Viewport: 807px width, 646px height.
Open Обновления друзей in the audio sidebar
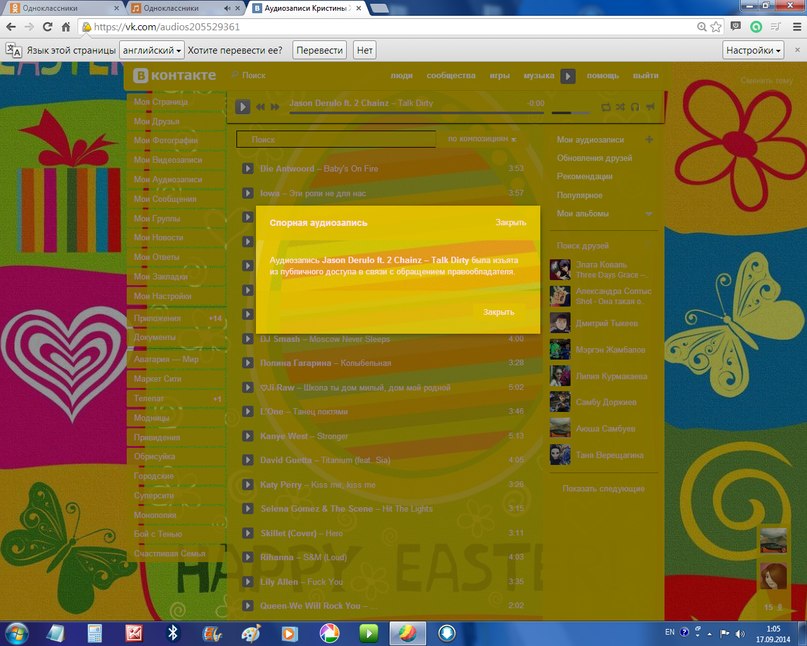click(594, 158)
